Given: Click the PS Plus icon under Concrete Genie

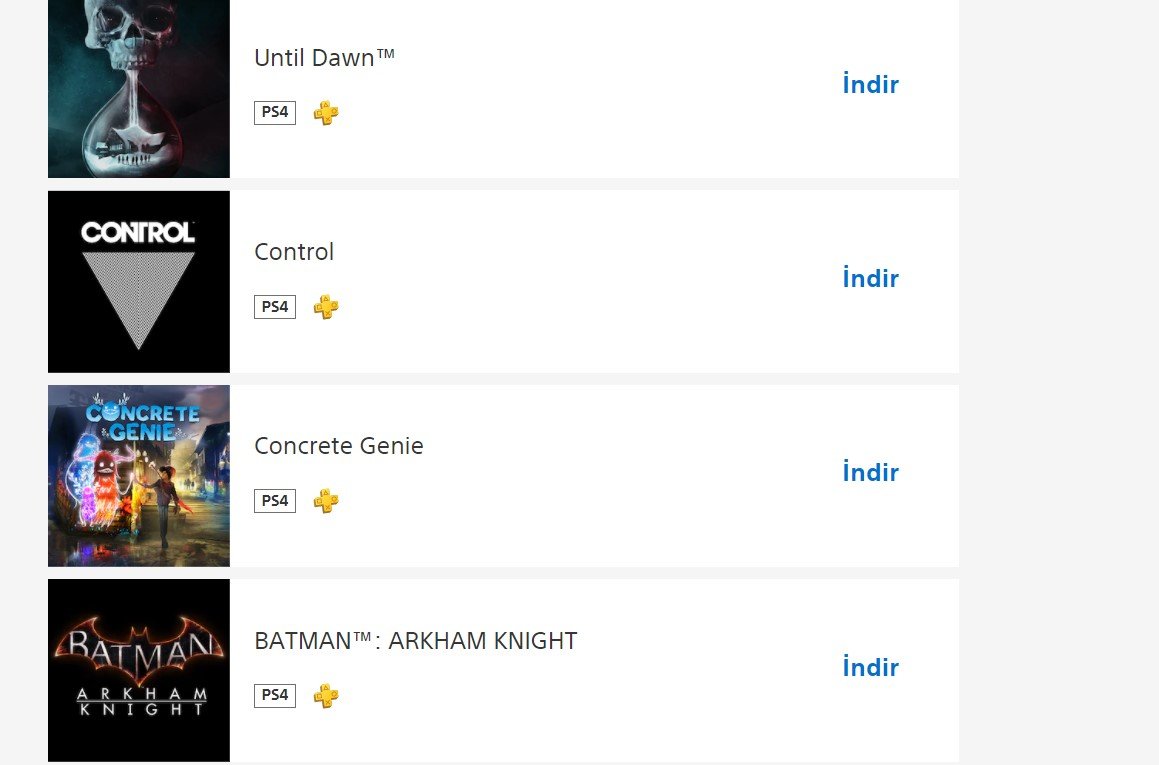Looking at the screenshot, I should point(325,500).
